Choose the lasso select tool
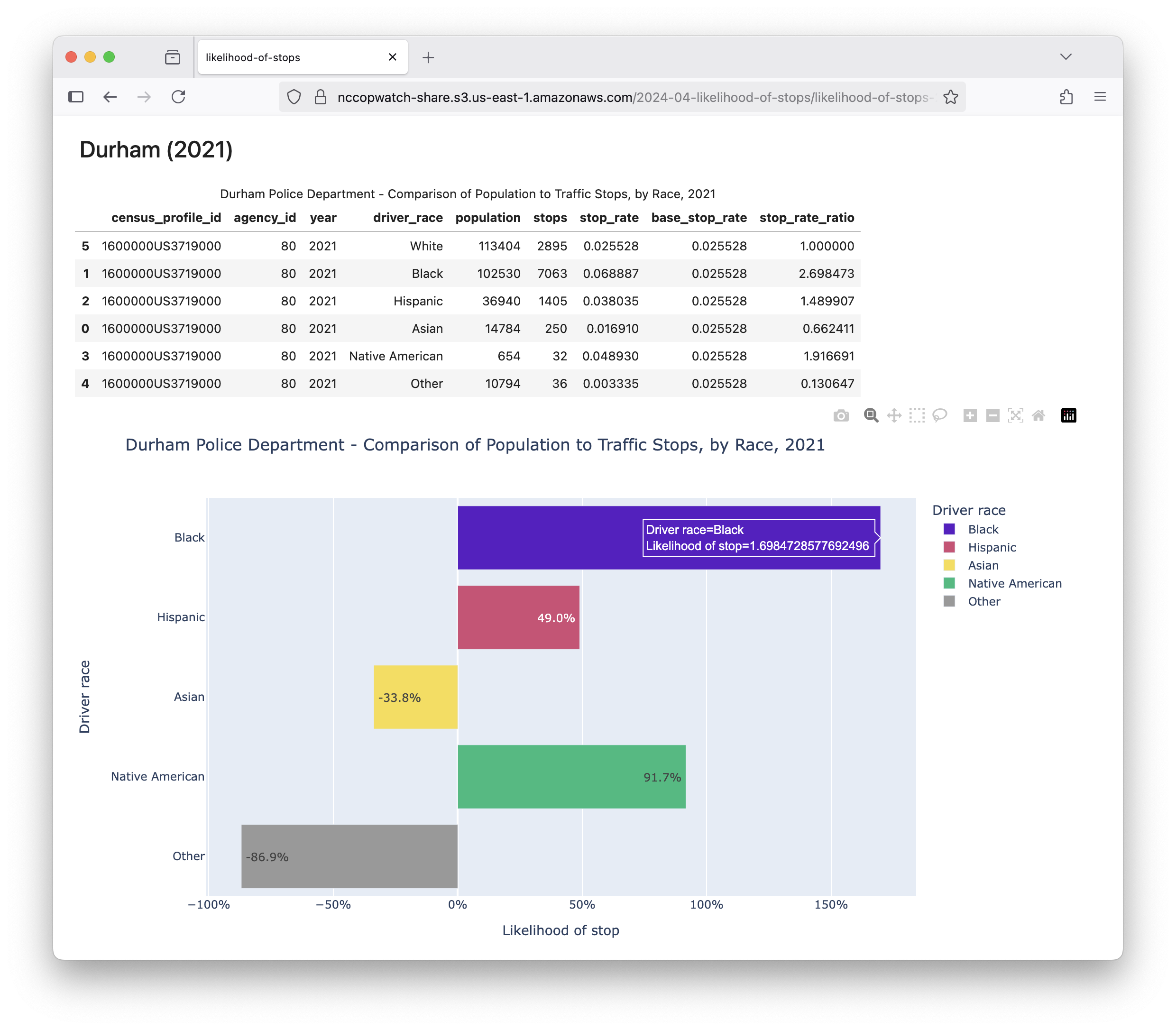1176x1030 pixels. pos(940,415)
